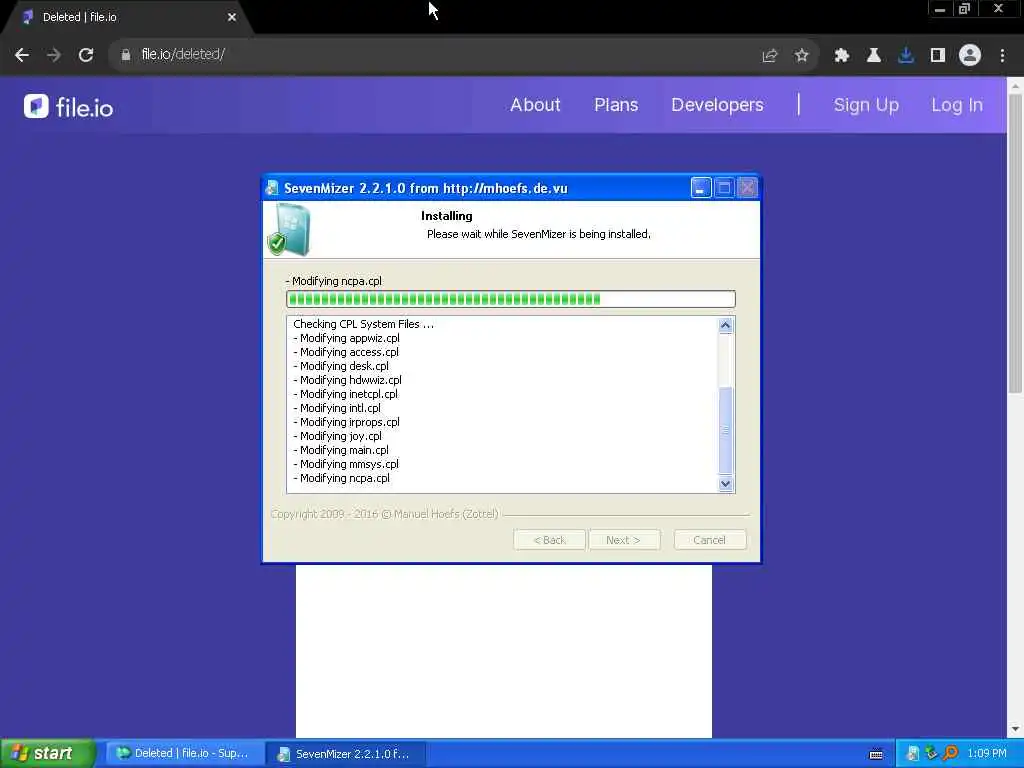Click the '< Back' installer button
Image resolution: width=1024 pixels, height=768 pixels.
(549, 540)
